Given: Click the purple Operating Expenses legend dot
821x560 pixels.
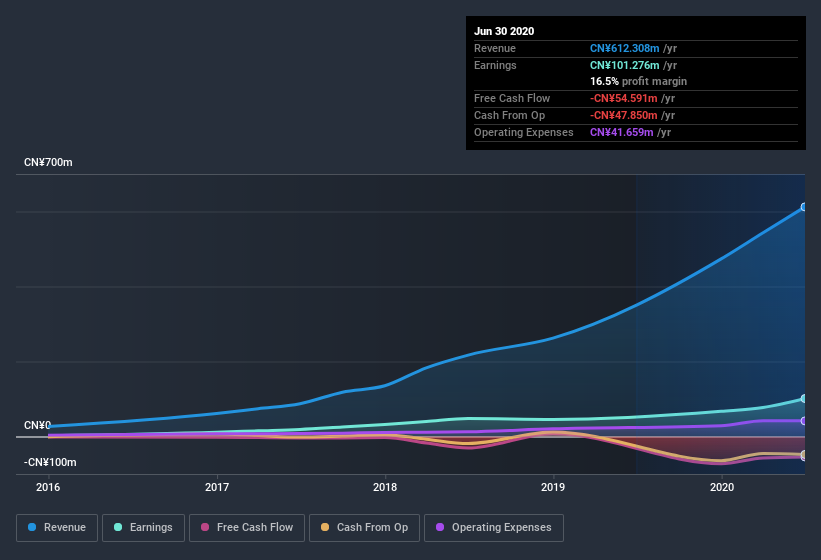Looking at the screenshot, I should coord(440,527).
